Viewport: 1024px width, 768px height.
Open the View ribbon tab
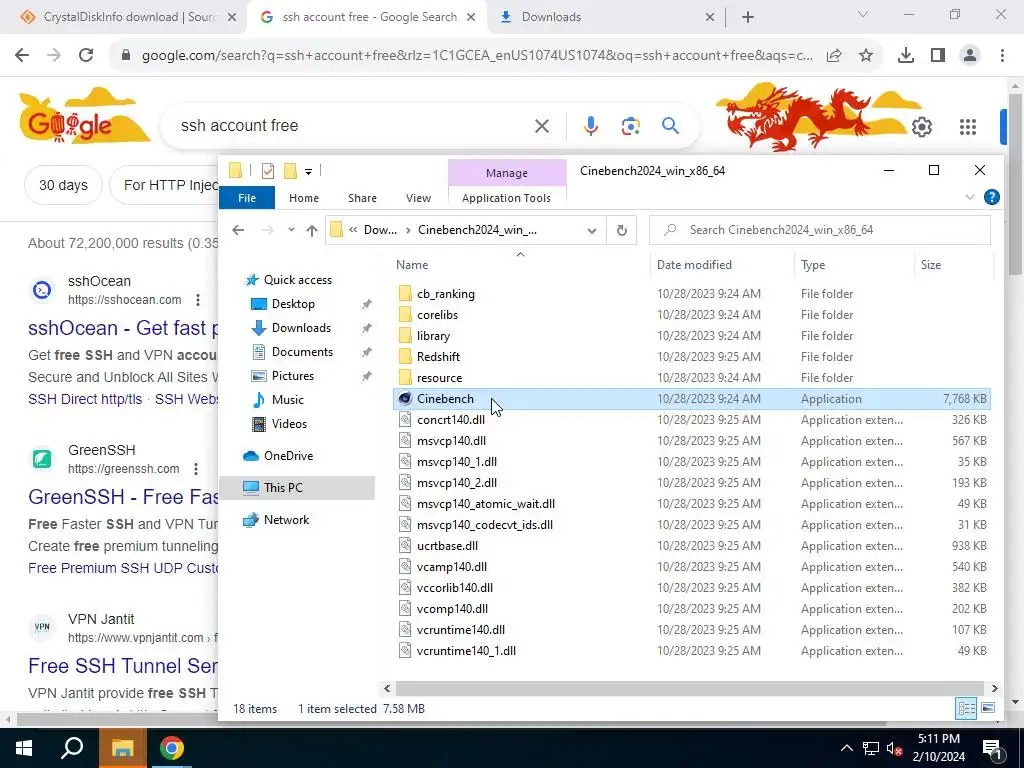[x=418, y=198]
